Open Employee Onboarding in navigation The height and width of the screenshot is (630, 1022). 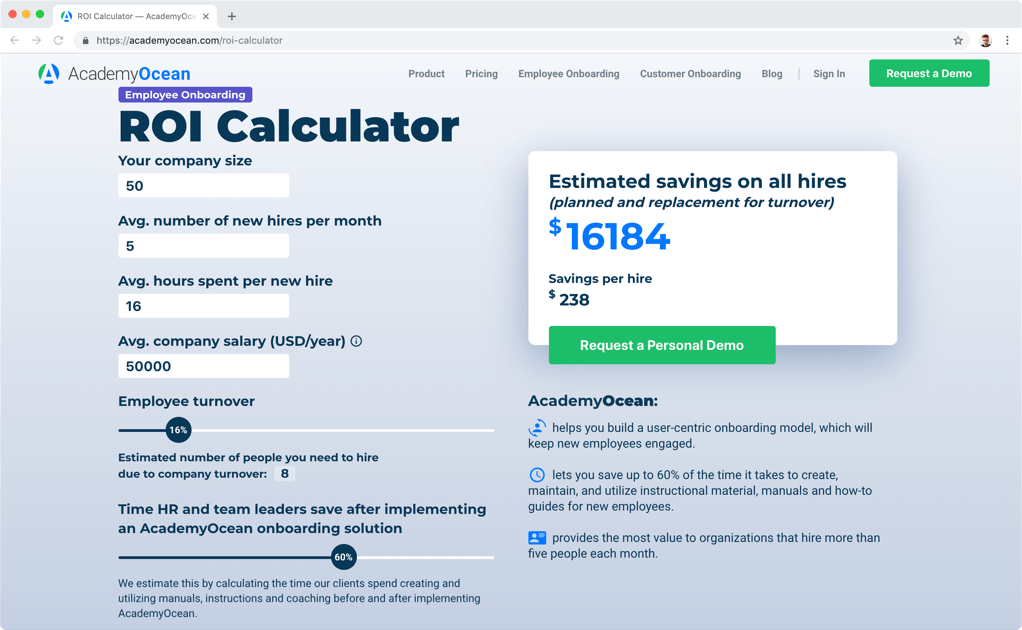pos(568,74)
